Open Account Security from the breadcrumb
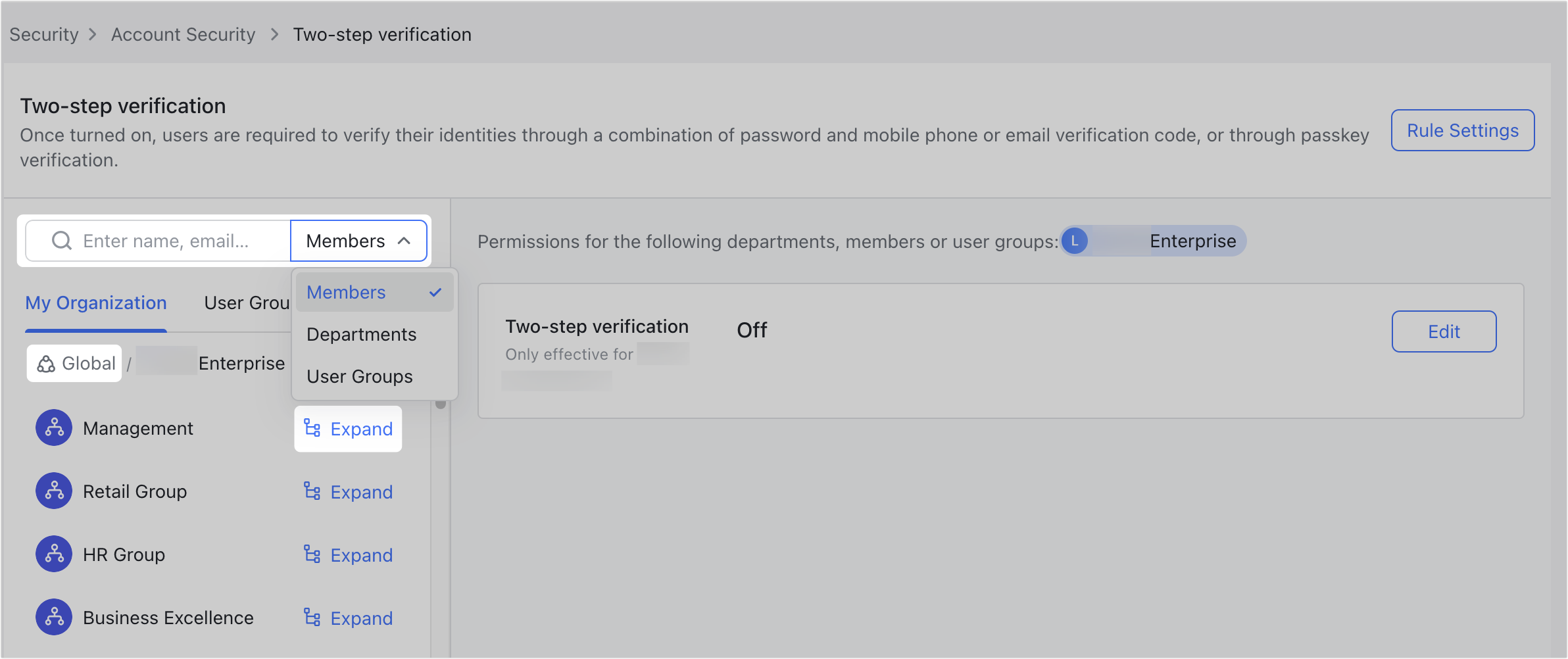The image size is (1568, 659). point(182,34)
